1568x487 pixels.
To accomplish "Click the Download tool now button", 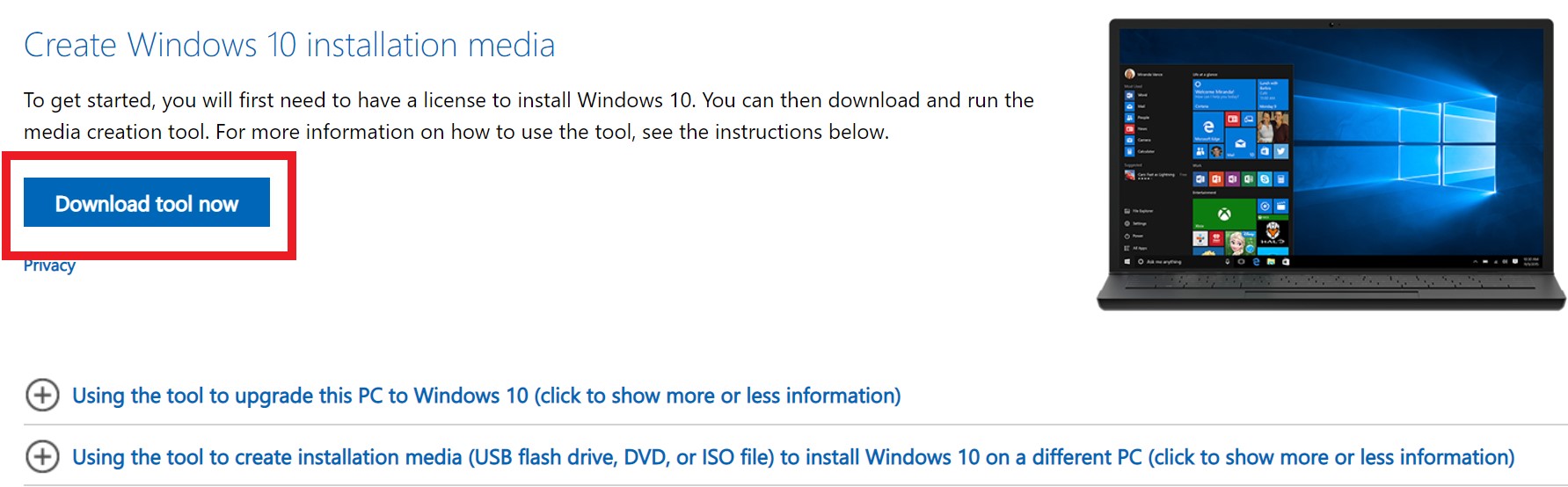I will tap(147, 203).
